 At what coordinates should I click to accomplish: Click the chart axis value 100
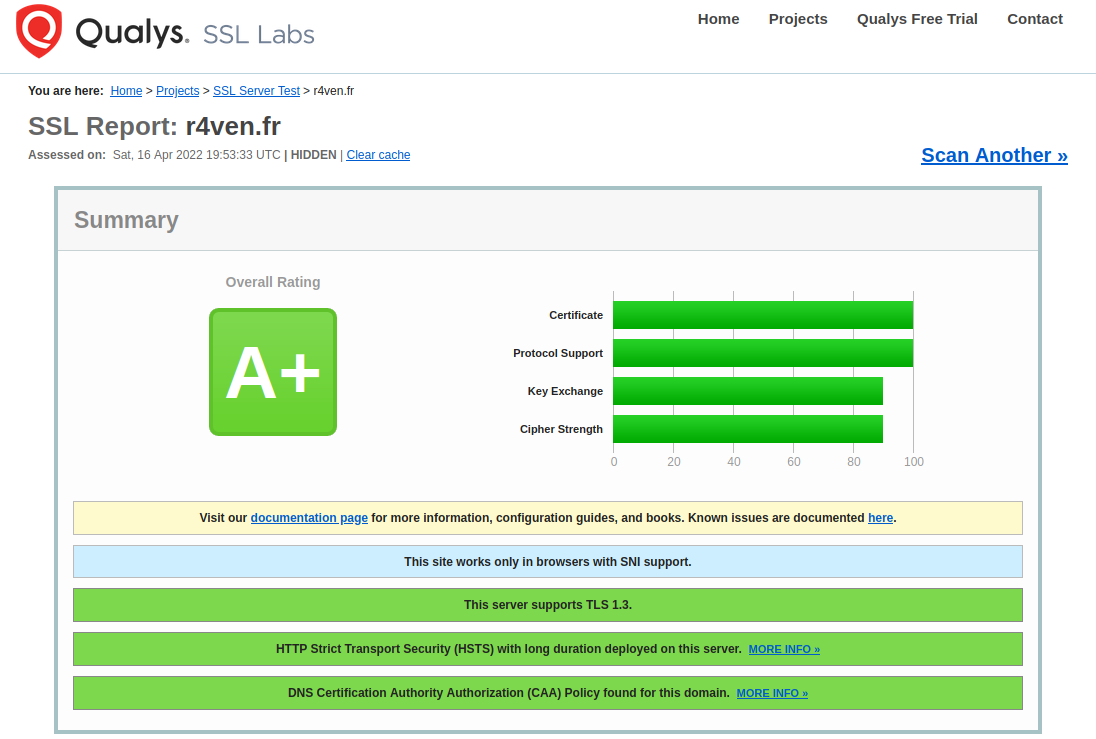click(914, 462)
